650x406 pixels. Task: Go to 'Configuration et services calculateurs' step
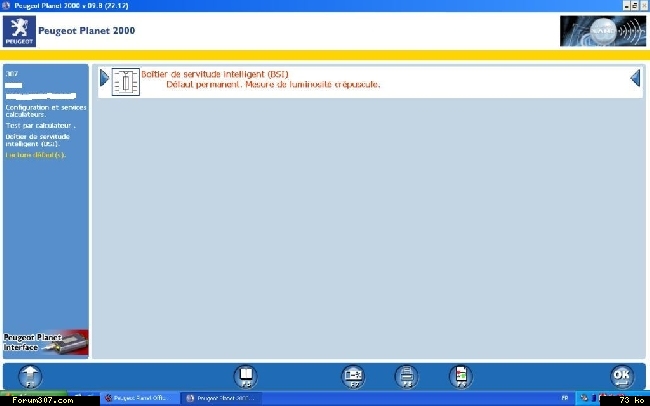coord(46,110)
